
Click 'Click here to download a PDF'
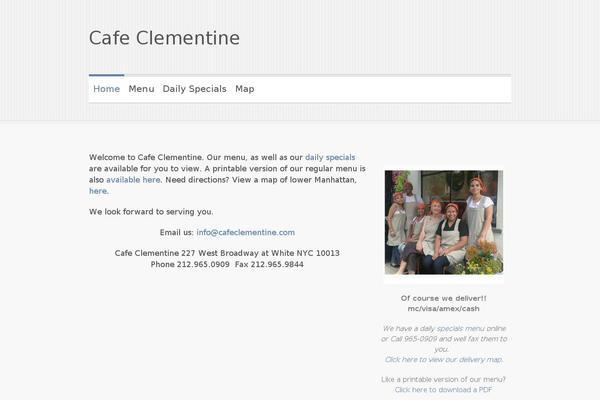coord(443,390)
